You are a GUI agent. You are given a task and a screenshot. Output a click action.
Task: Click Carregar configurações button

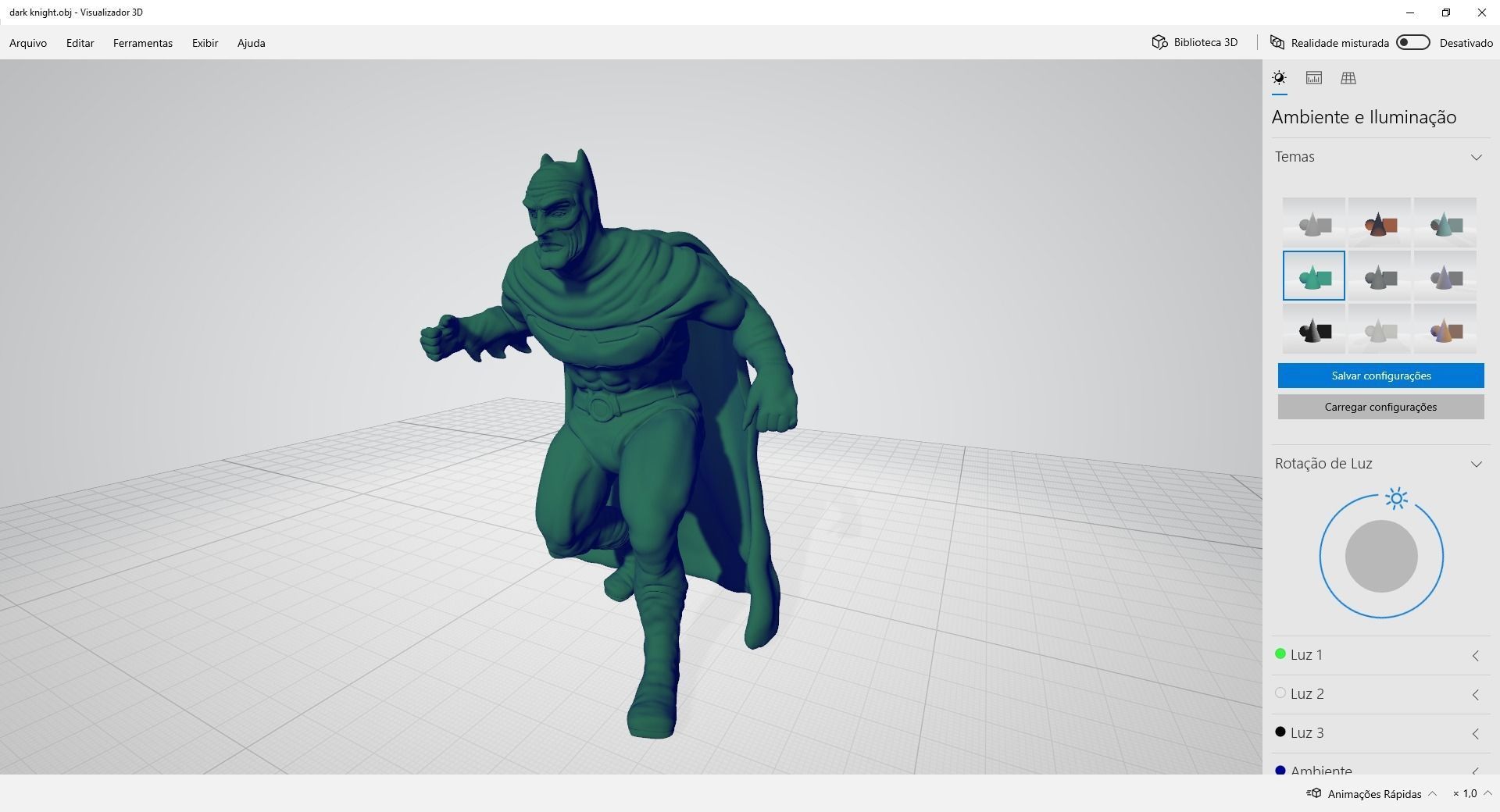coord(1381,407)
